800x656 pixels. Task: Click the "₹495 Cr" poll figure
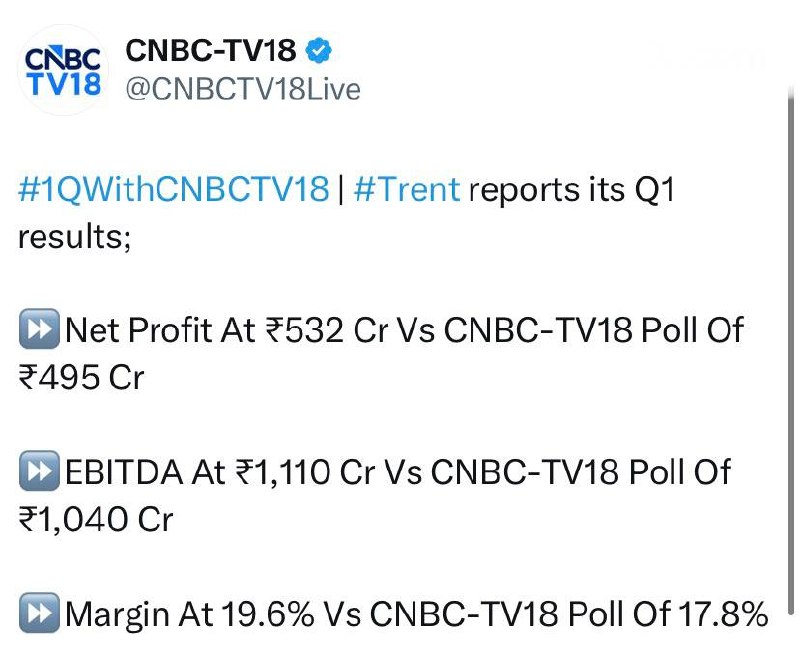(81, 377)
